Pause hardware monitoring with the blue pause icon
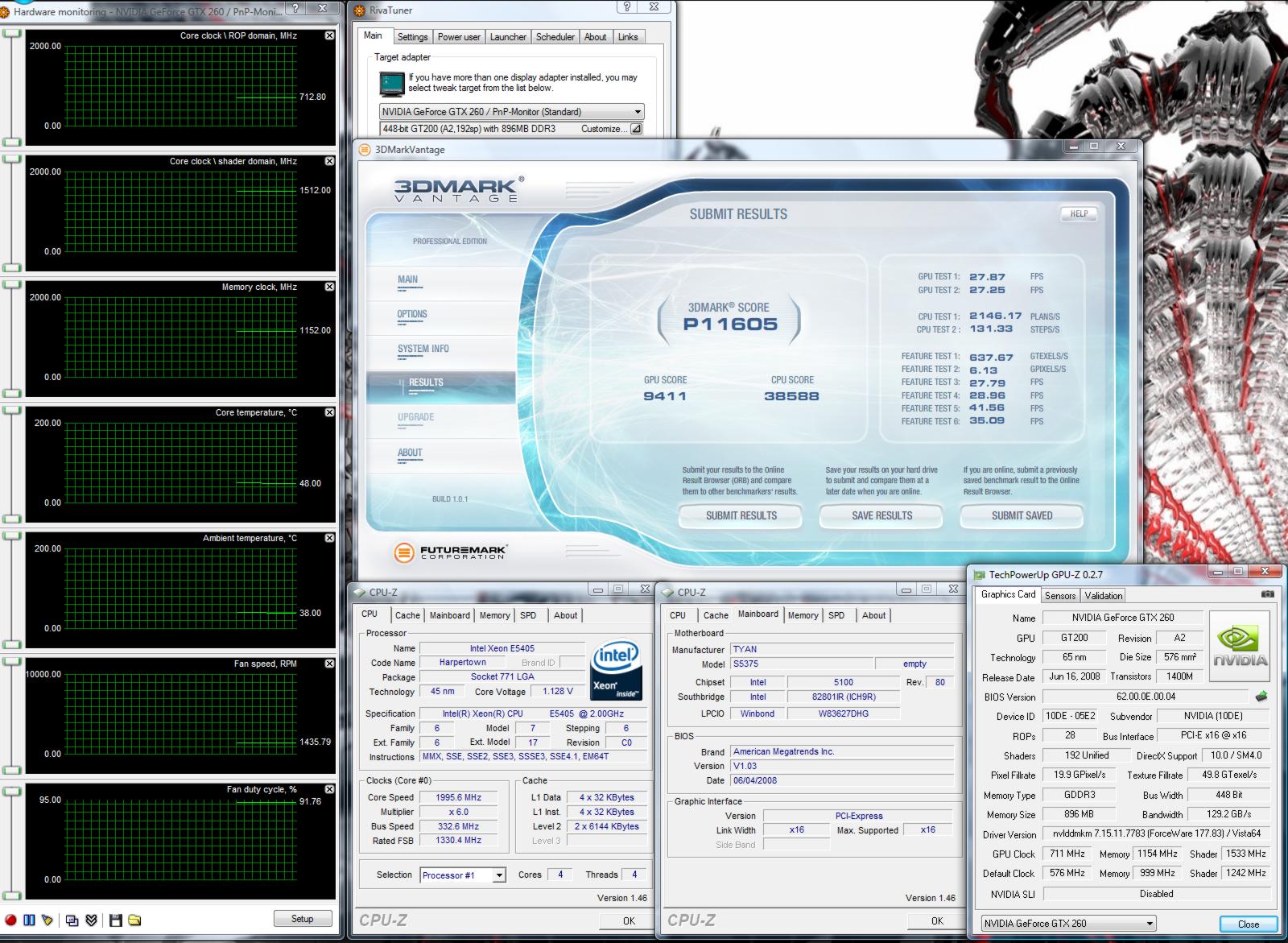The width and height of the screenshot is (1288, 943). (29, 920)
